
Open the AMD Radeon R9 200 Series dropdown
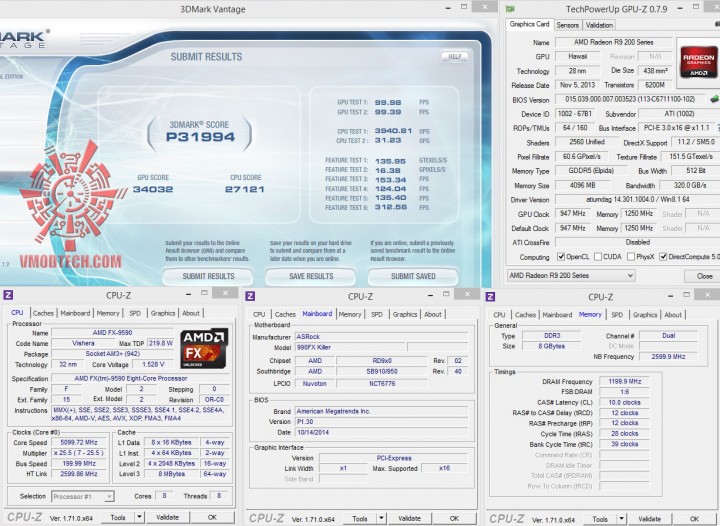click(571, 275)
